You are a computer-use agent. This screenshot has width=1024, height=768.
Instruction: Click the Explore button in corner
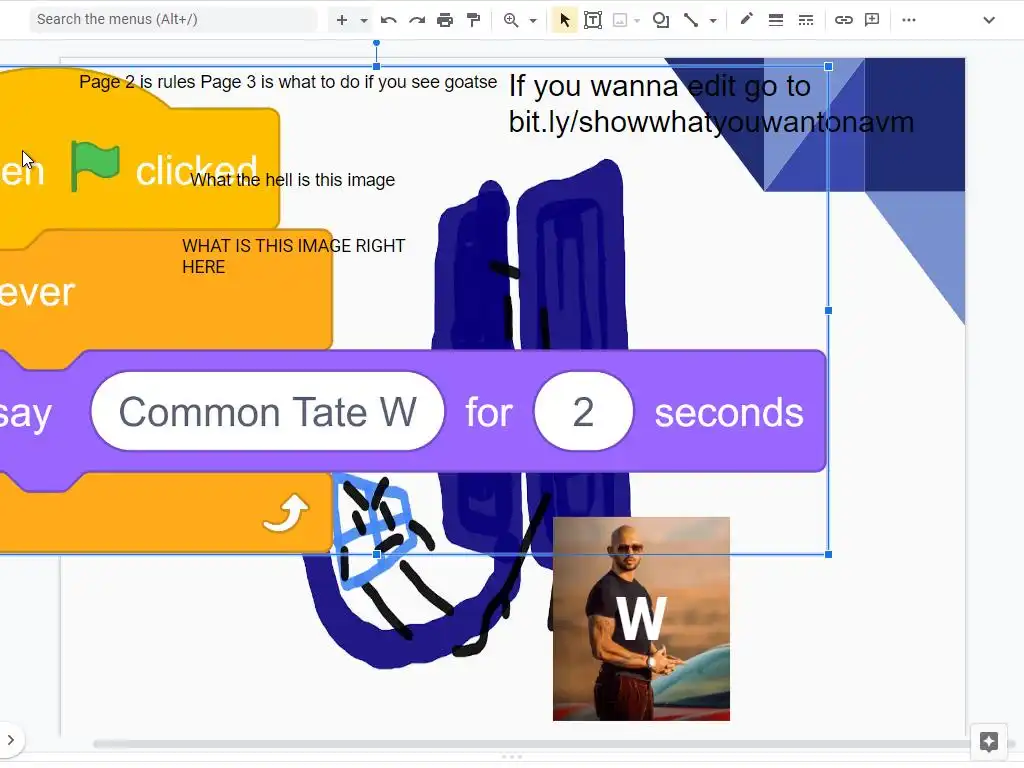coord(989,741)
